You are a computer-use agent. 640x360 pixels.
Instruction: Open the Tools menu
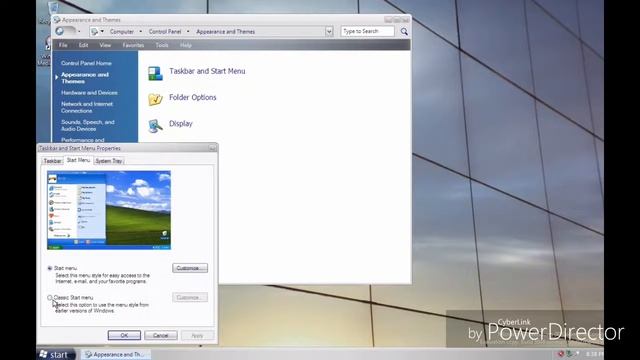162,45
